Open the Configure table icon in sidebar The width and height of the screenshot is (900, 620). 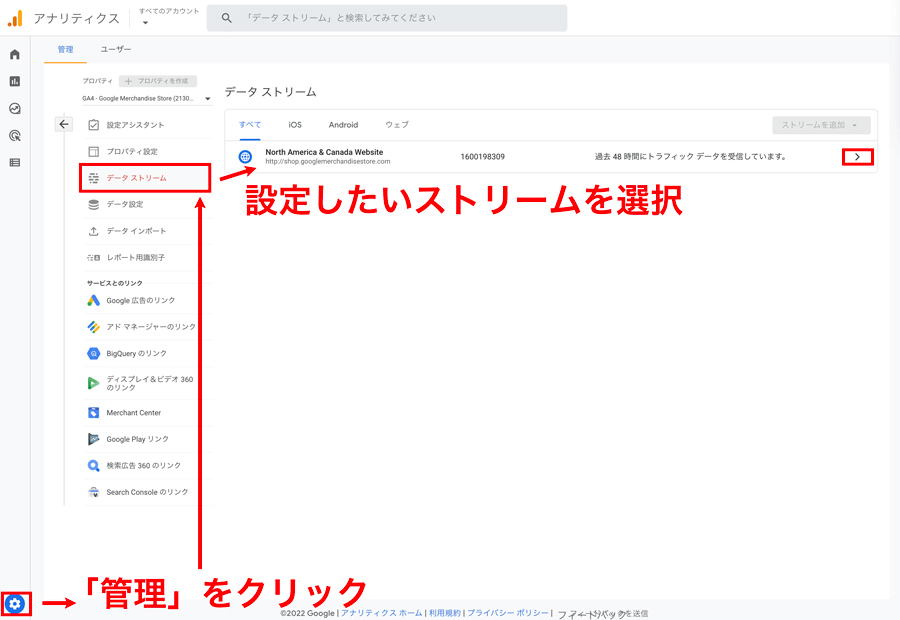[x=15, y=162]
